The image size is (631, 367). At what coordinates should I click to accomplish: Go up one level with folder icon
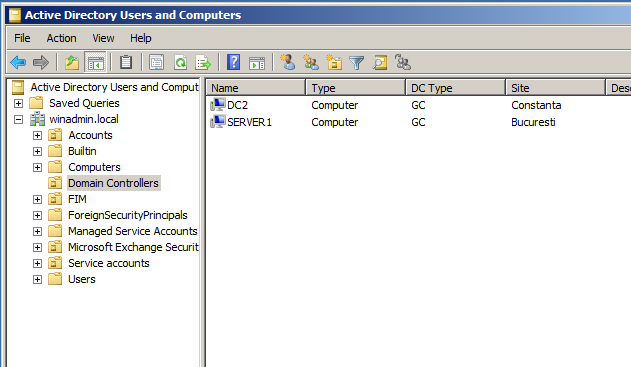pyautogui.click(x=72, y=62)
